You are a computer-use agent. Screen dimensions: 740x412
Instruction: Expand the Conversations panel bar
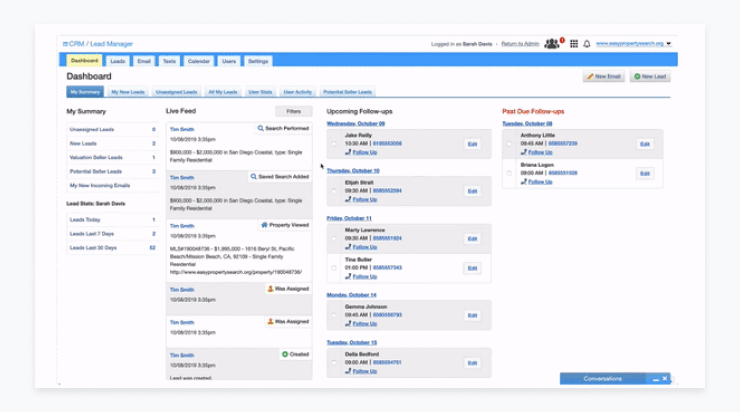[602, 379]
